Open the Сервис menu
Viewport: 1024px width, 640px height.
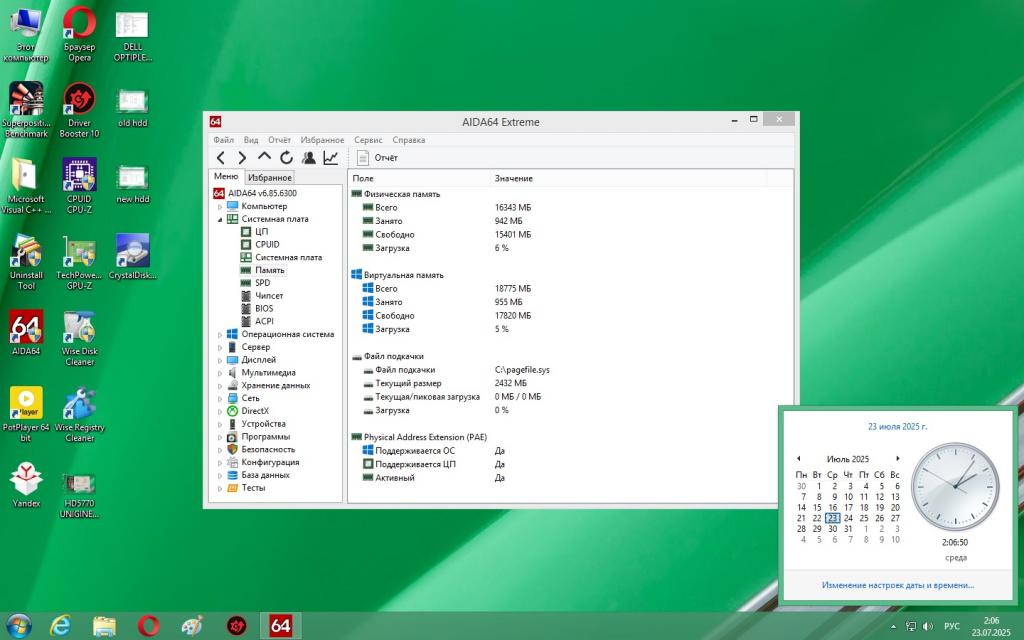tap(368, 140)
